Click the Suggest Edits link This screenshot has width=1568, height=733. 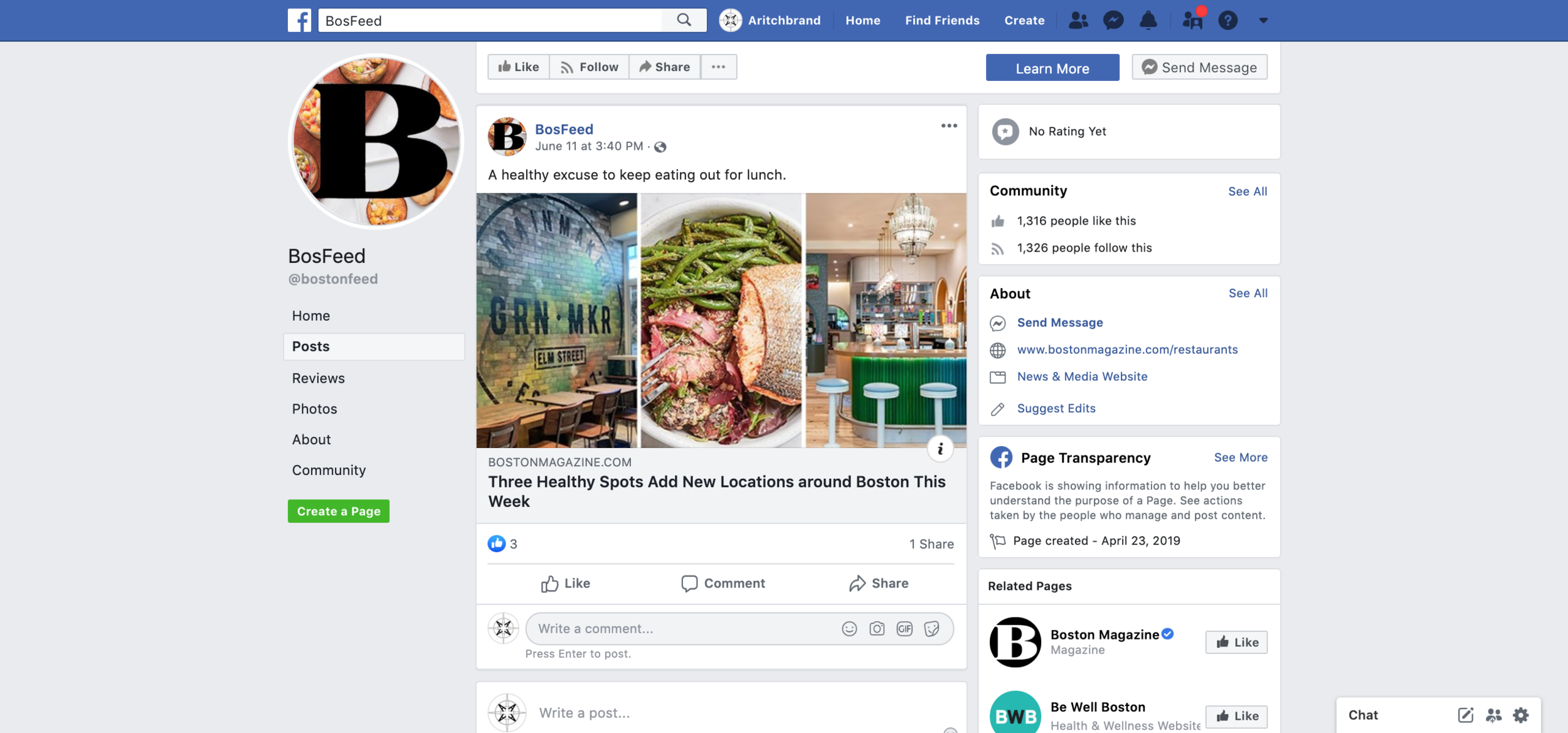click(x=1056, y=409)
